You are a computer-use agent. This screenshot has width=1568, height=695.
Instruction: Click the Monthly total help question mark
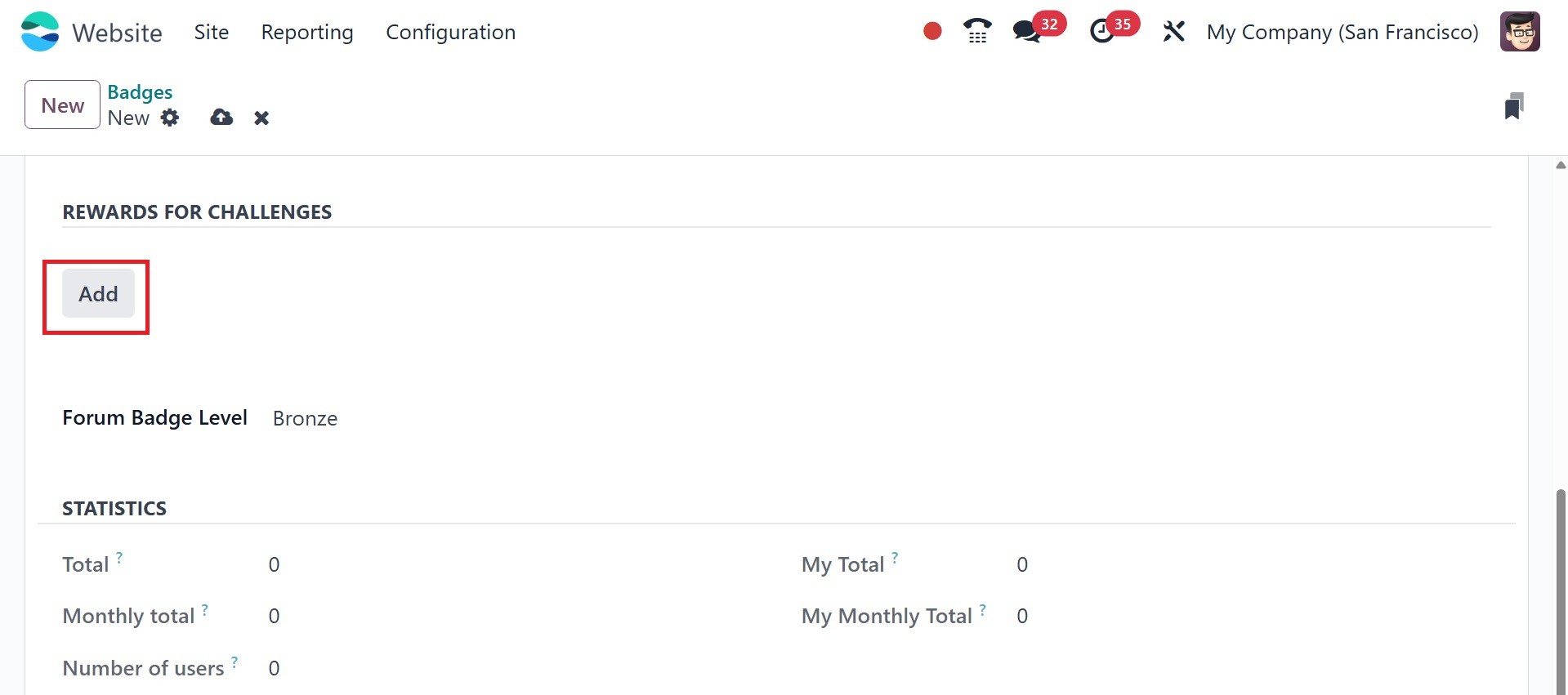coord(205,609)
